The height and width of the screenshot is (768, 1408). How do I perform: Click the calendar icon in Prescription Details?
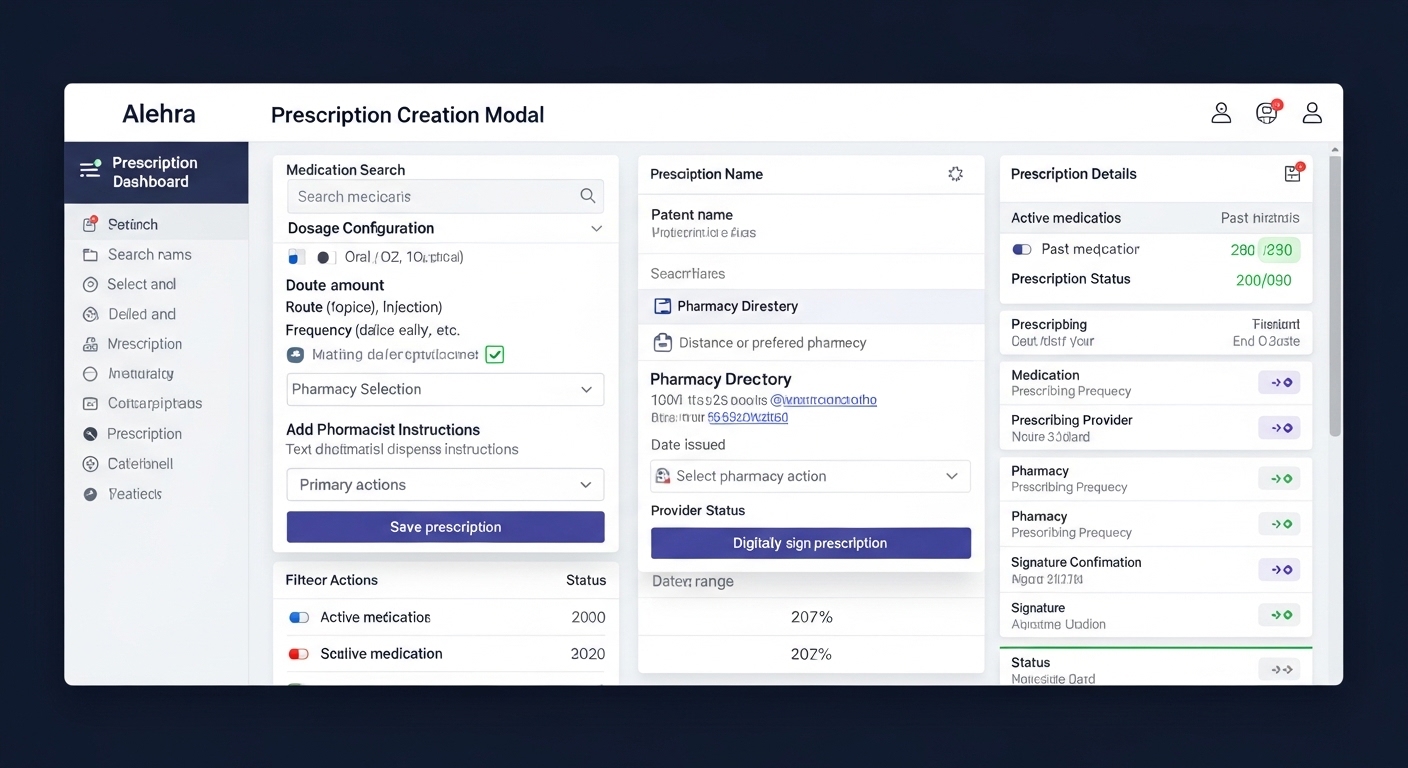point(1292,174)
